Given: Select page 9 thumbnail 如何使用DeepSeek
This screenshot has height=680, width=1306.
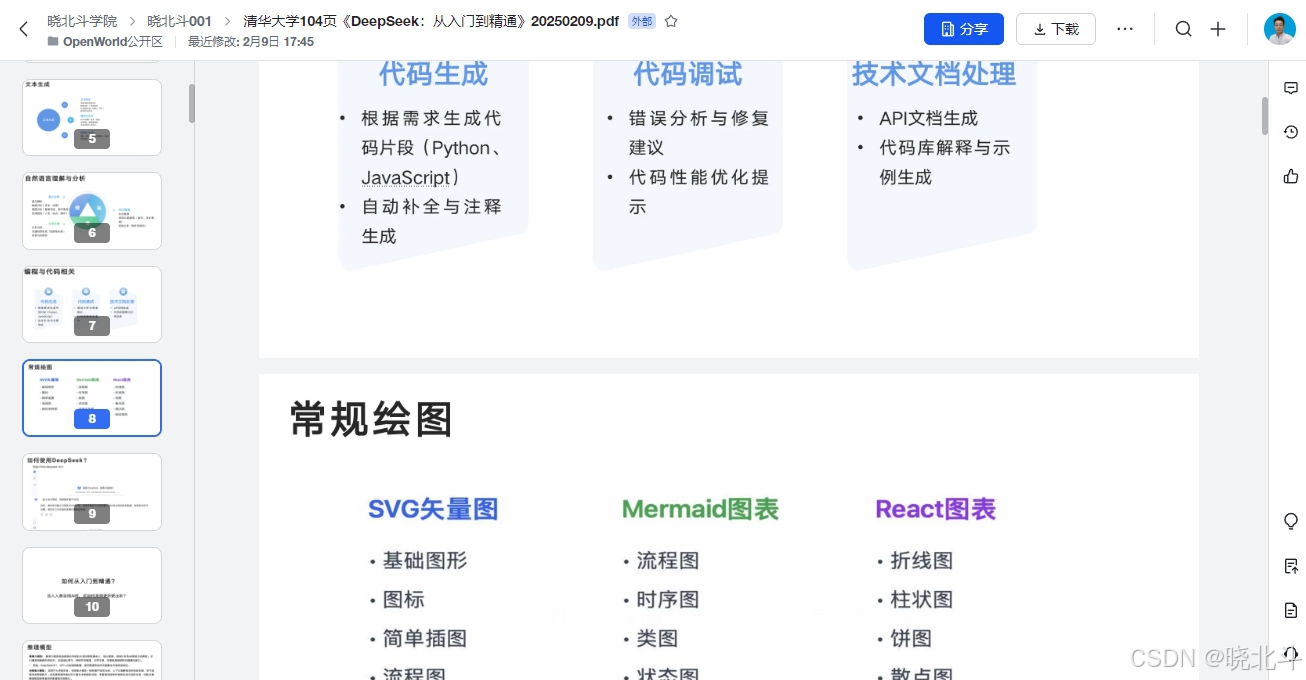Looking at the screenshot, I should 92,492.
